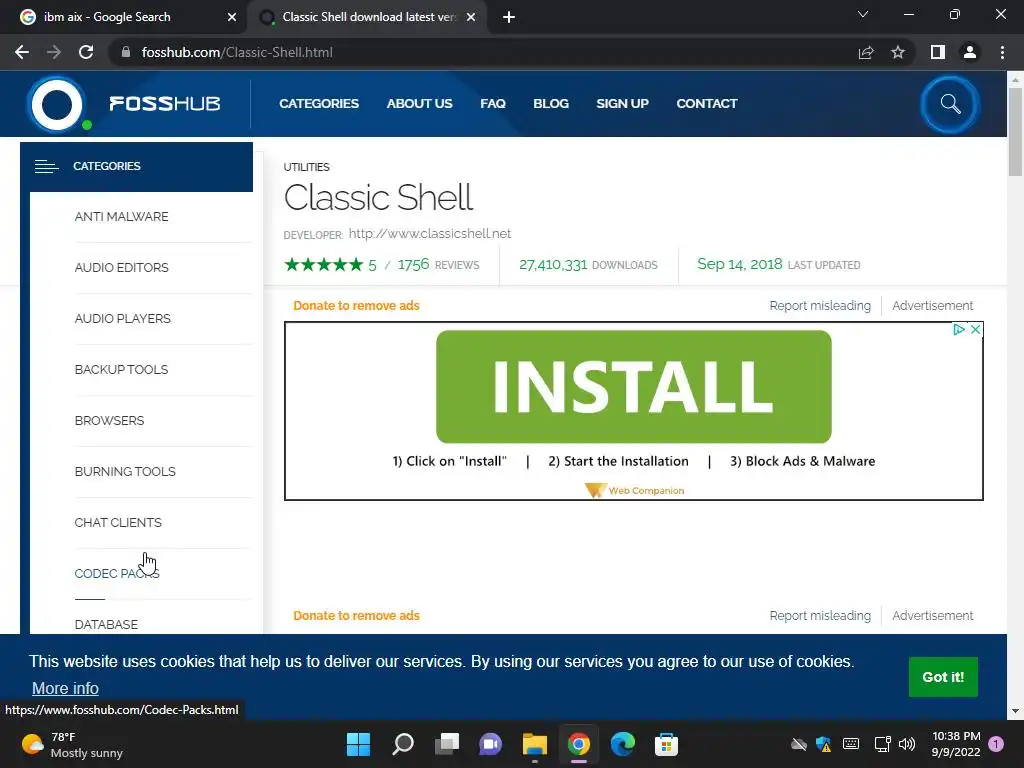Open Windows Start menu
The width and height of the screenshot is (1024, 768).
pyautogui.click(x=358, y=744)
